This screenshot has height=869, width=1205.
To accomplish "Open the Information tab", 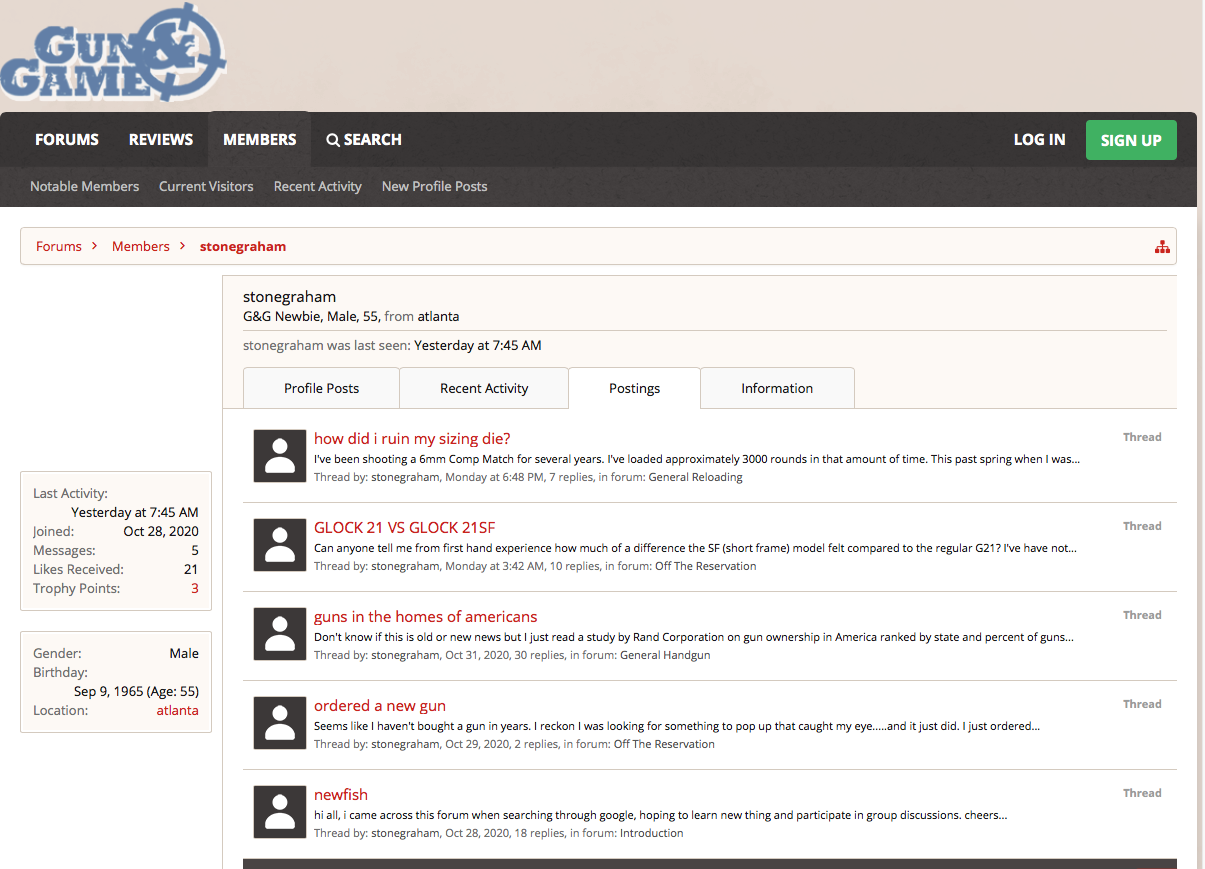I will click(776, 388).
